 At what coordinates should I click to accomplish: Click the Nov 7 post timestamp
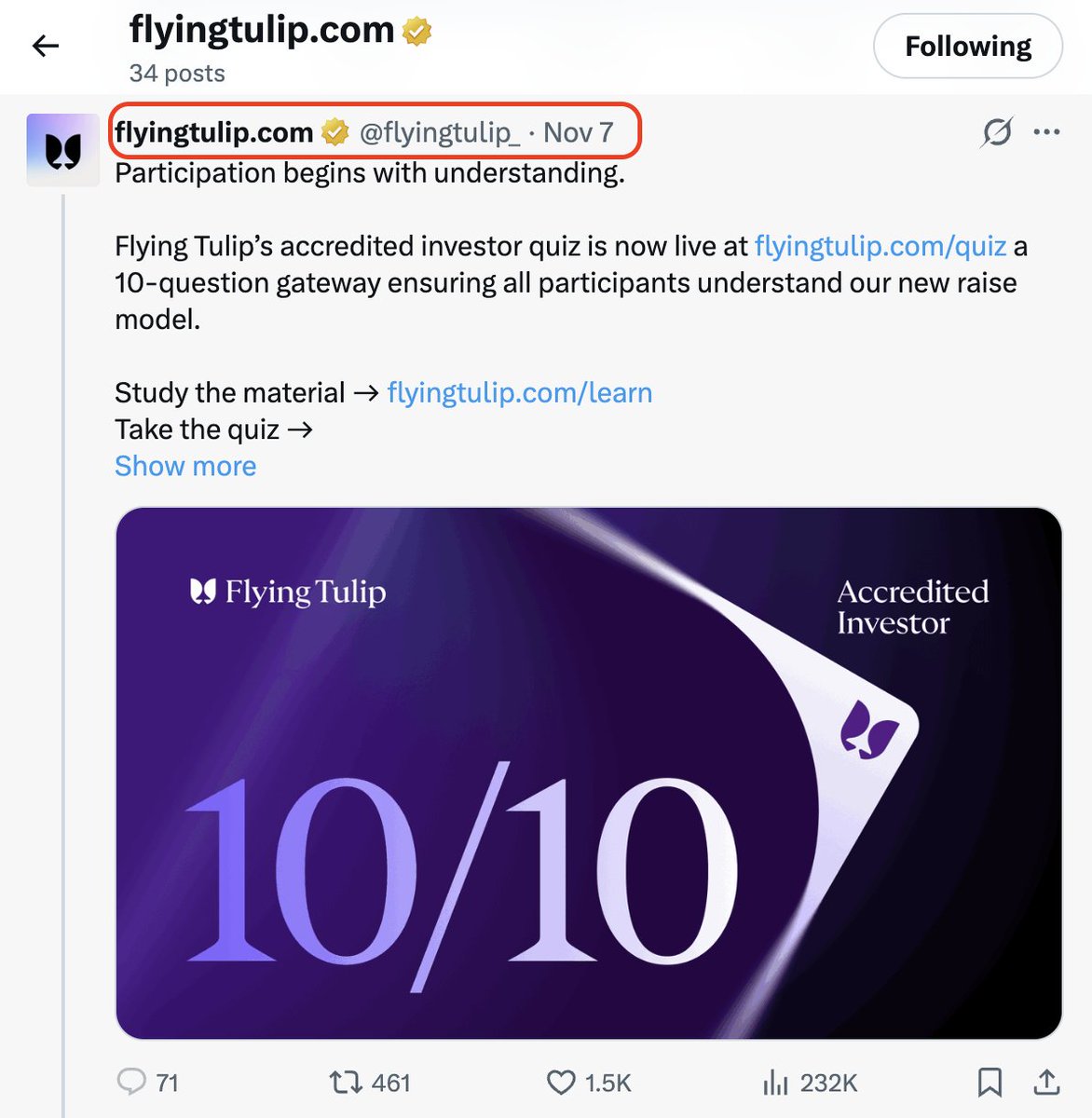(578, 132)
